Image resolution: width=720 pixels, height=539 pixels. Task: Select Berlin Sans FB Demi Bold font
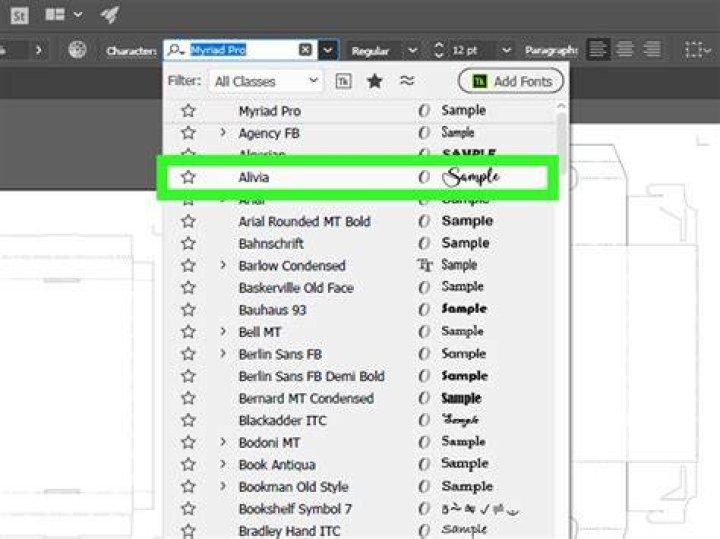pos(311,376)
